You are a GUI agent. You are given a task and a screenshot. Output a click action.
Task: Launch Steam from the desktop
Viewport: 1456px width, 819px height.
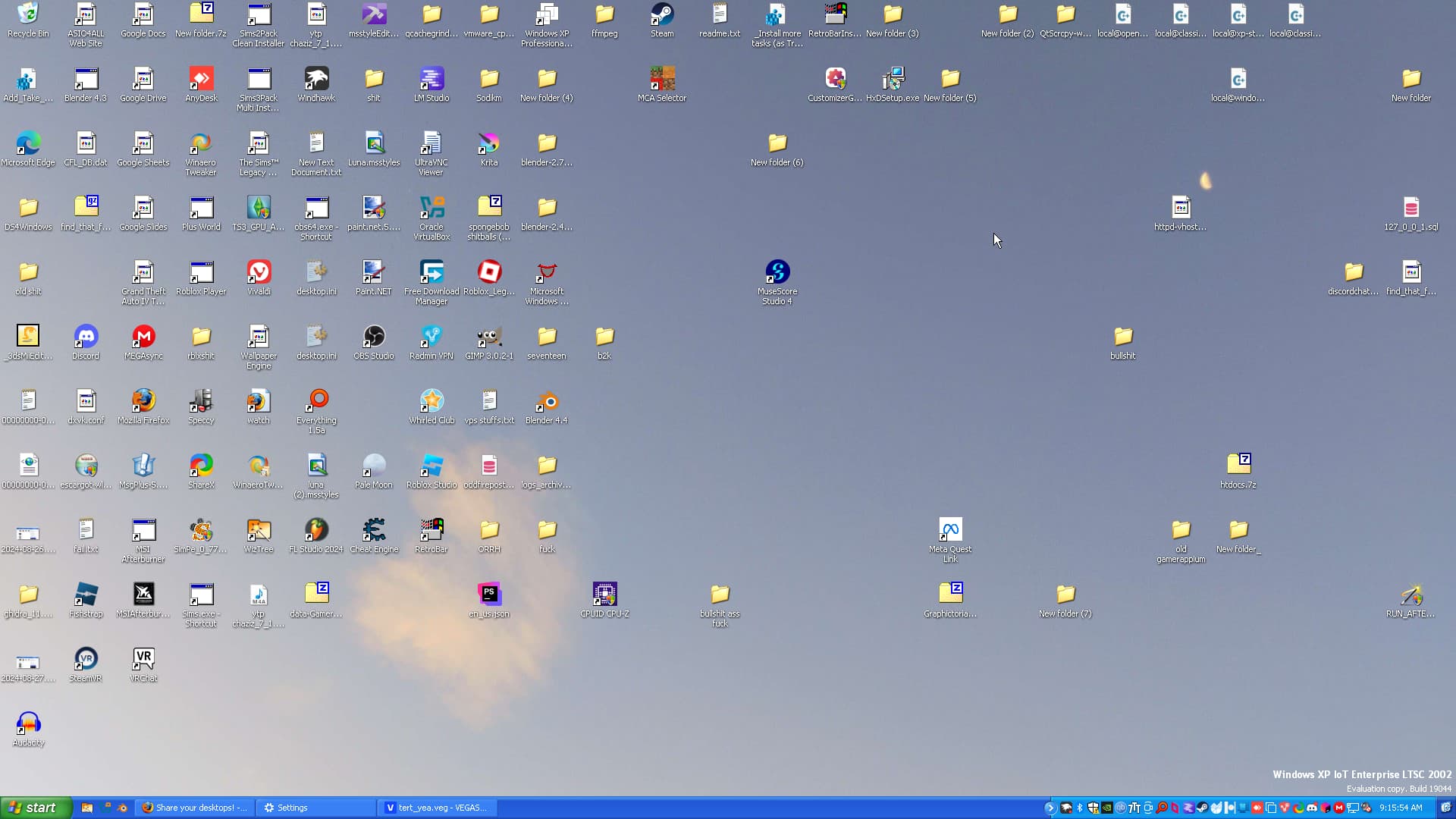coord(662,20)
